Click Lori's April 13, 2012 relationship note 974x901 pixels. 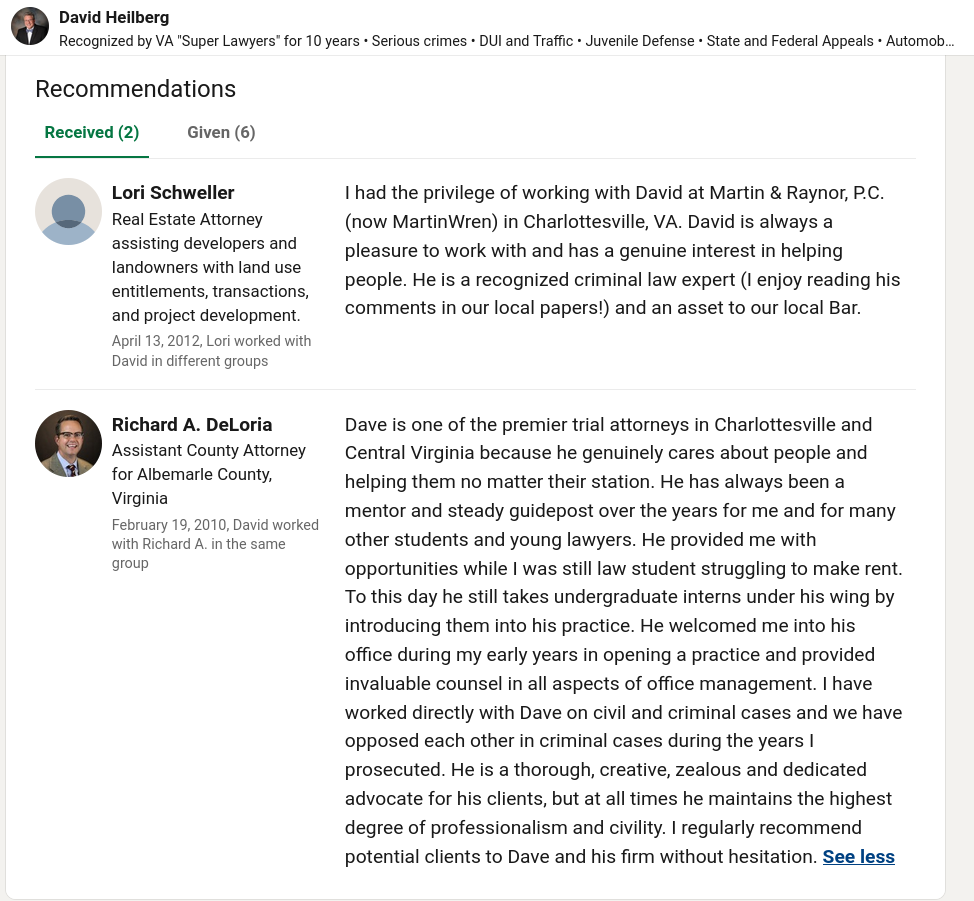pos(211,351)
